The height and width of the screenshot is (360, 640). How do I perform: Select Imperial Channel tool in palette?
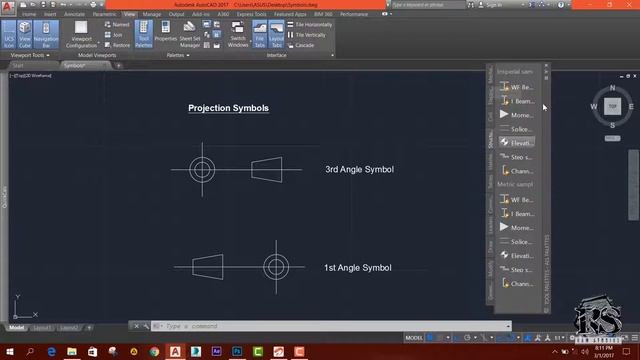[517, 171]
